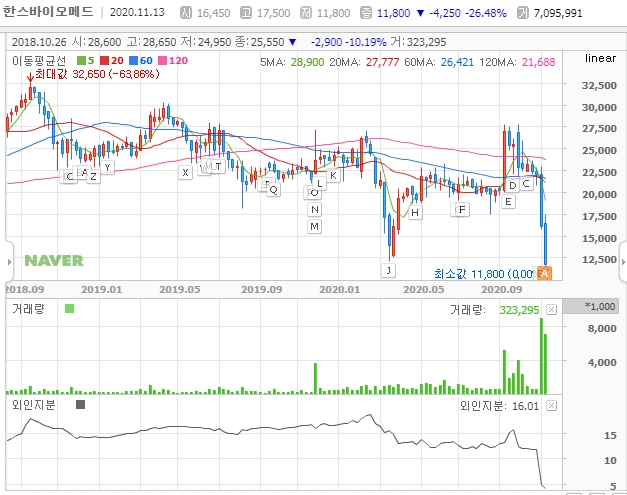Click the 2019.01 date axis label
627x495 pixels.
102,289
